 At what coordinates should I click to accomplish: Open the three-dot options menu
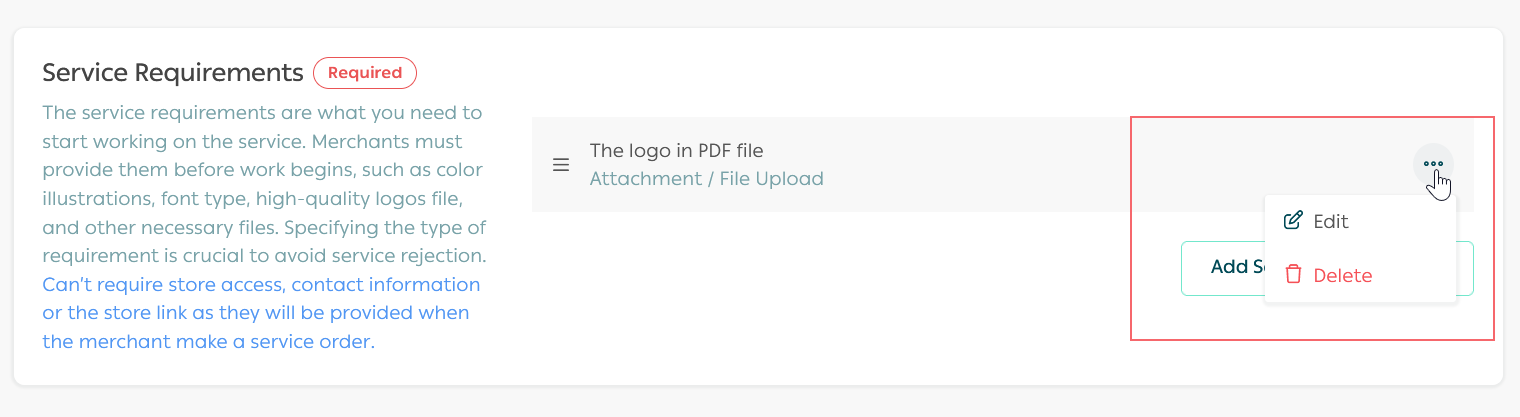point(1433,164)
